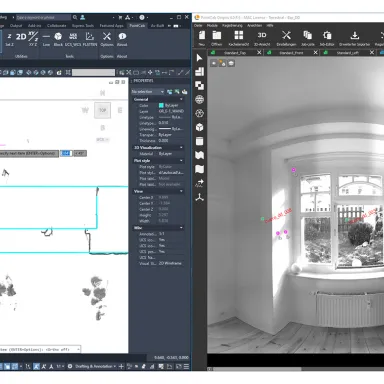Click the search field in AutoCAD title bar
This screenshot has width=384, height=384.
pos(43,17)
